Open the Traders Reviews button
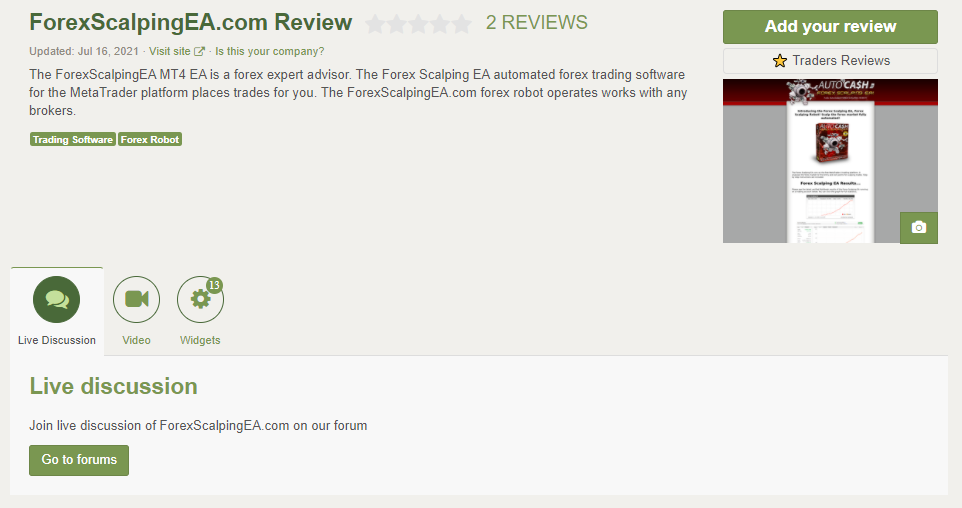The width and height of the screenshot is (962, 508). click(830, 61)
